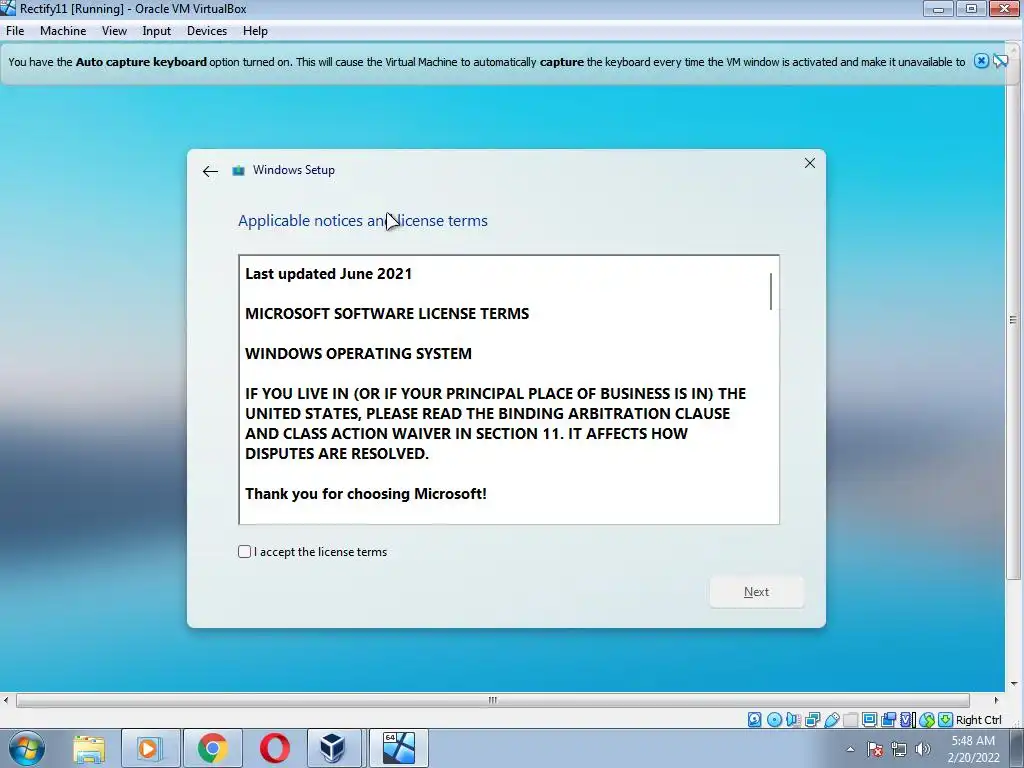Click the keyboard capture green arrow indicator

[x=945, y=720]
